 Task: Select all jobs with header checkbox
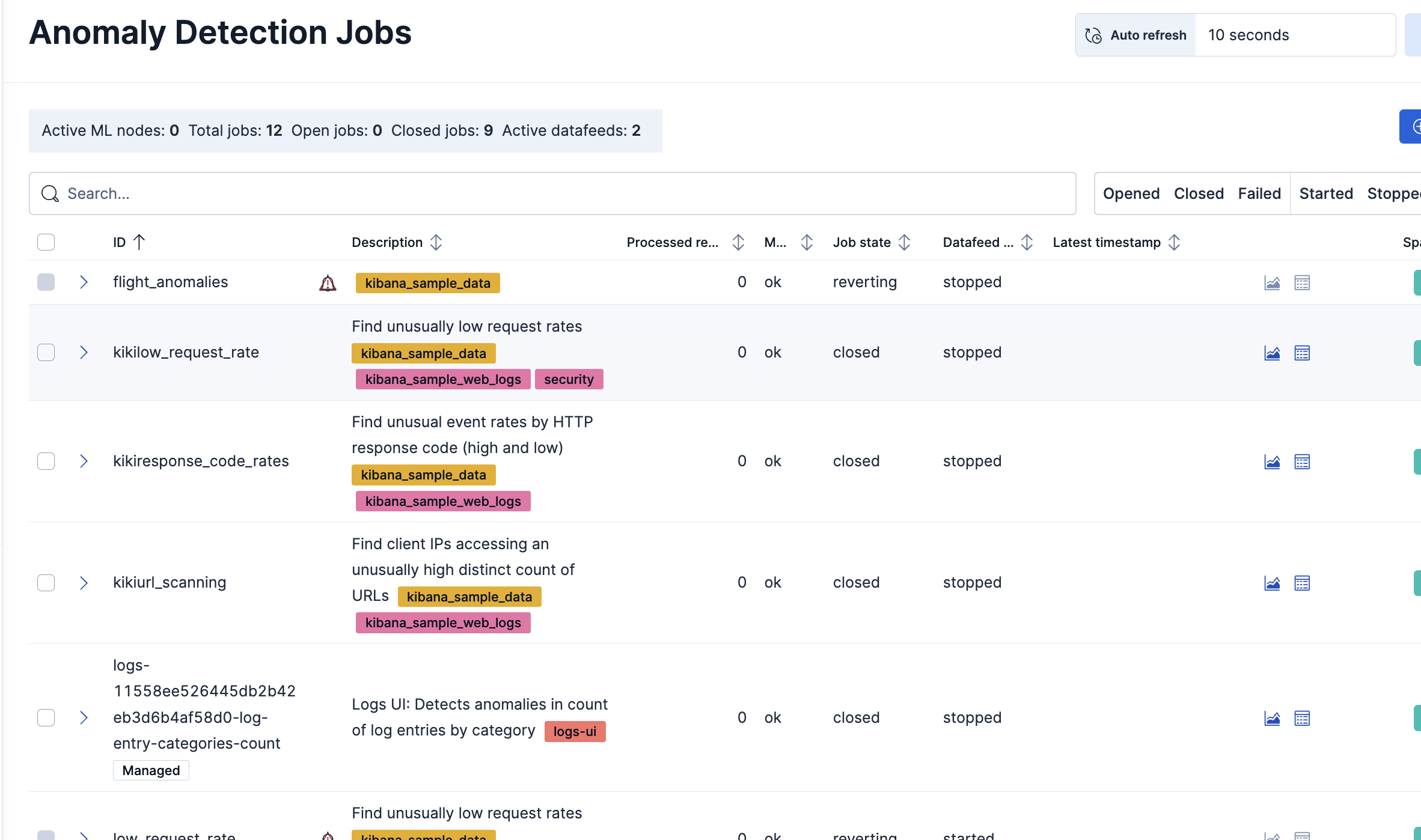click(x=46, y=242)
